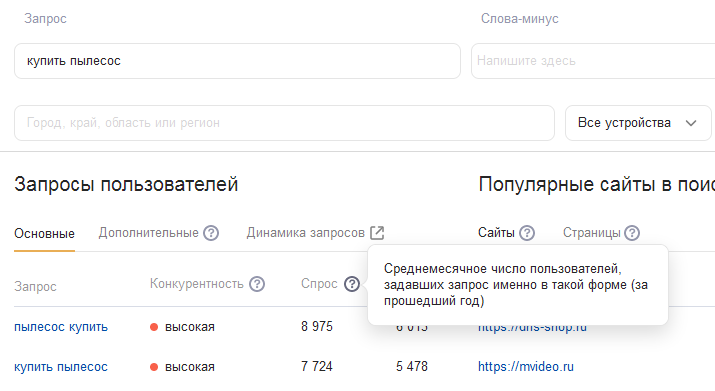This screenshot has width=715, height=391.
Task: Click external link icon beside Динамика запросов
Action: coord(377,233)
